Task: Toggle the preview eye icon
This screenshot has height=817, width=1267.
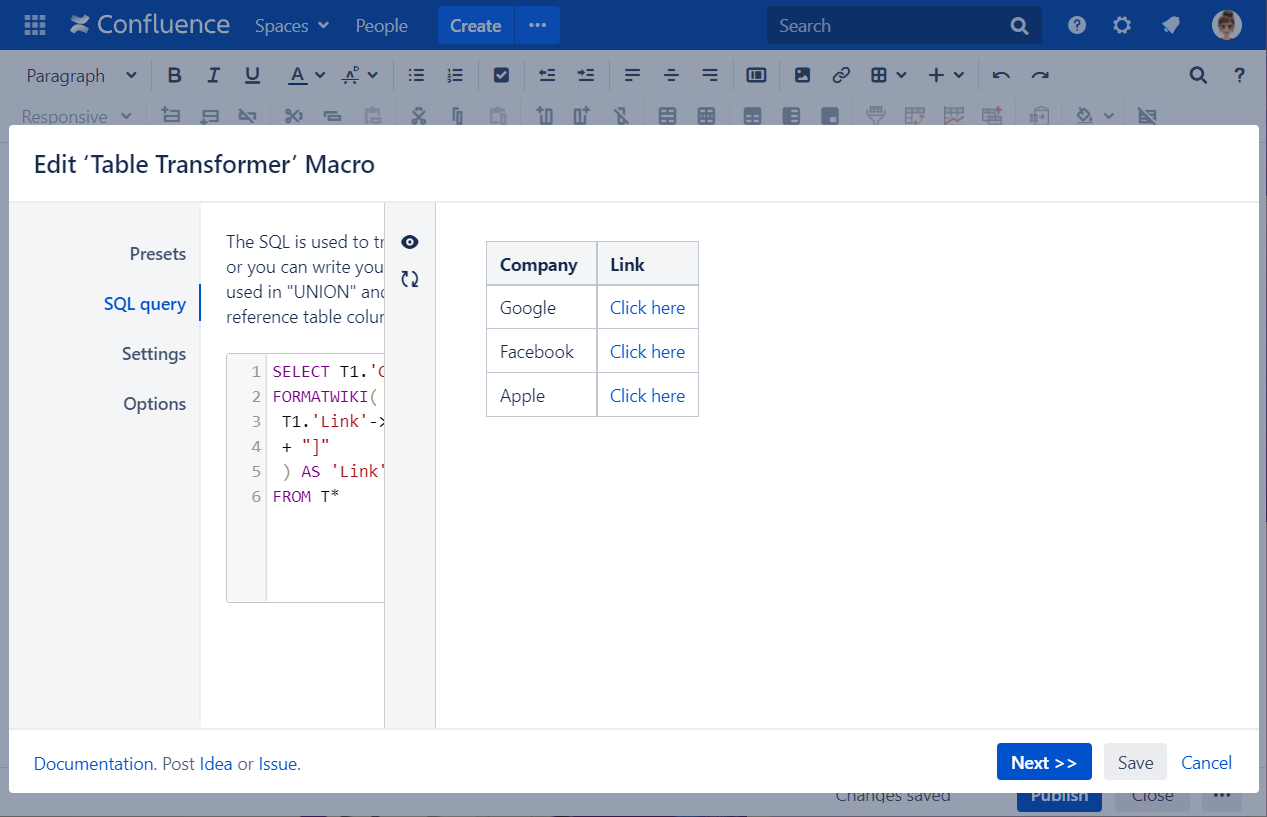Action: coord(409,242)
